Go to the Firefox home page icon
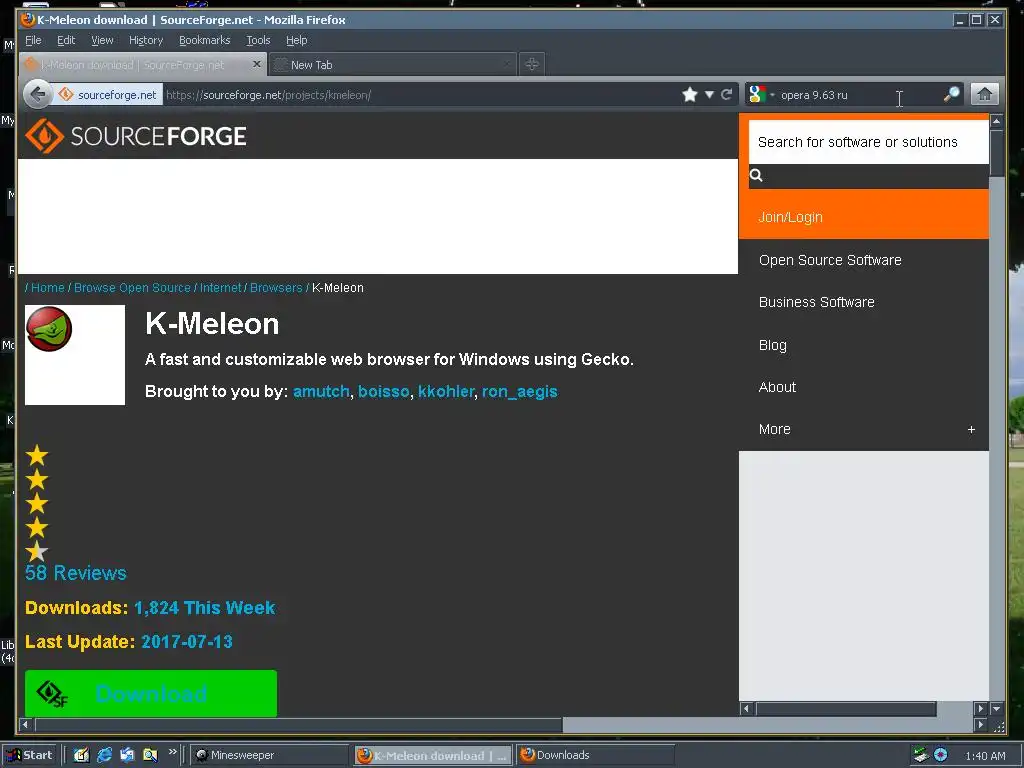Viewport: 1024px width, 768px height. tap(985, 95)
